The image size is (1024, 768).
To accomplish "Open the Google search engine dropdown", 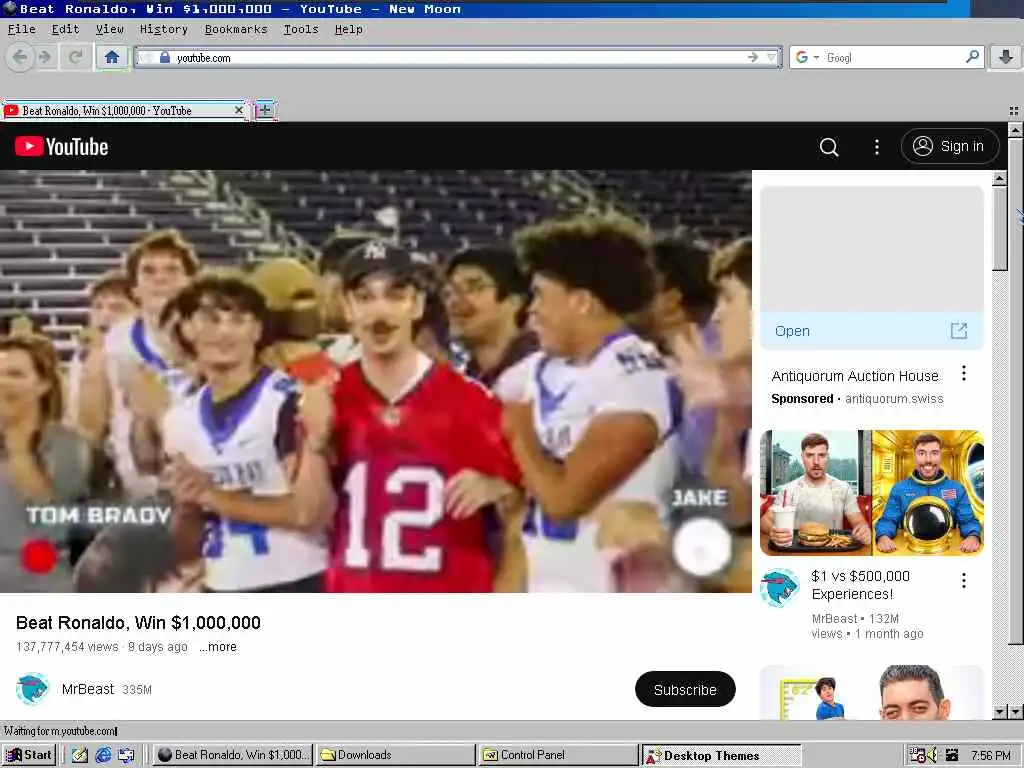I will (x=807, y=57).
